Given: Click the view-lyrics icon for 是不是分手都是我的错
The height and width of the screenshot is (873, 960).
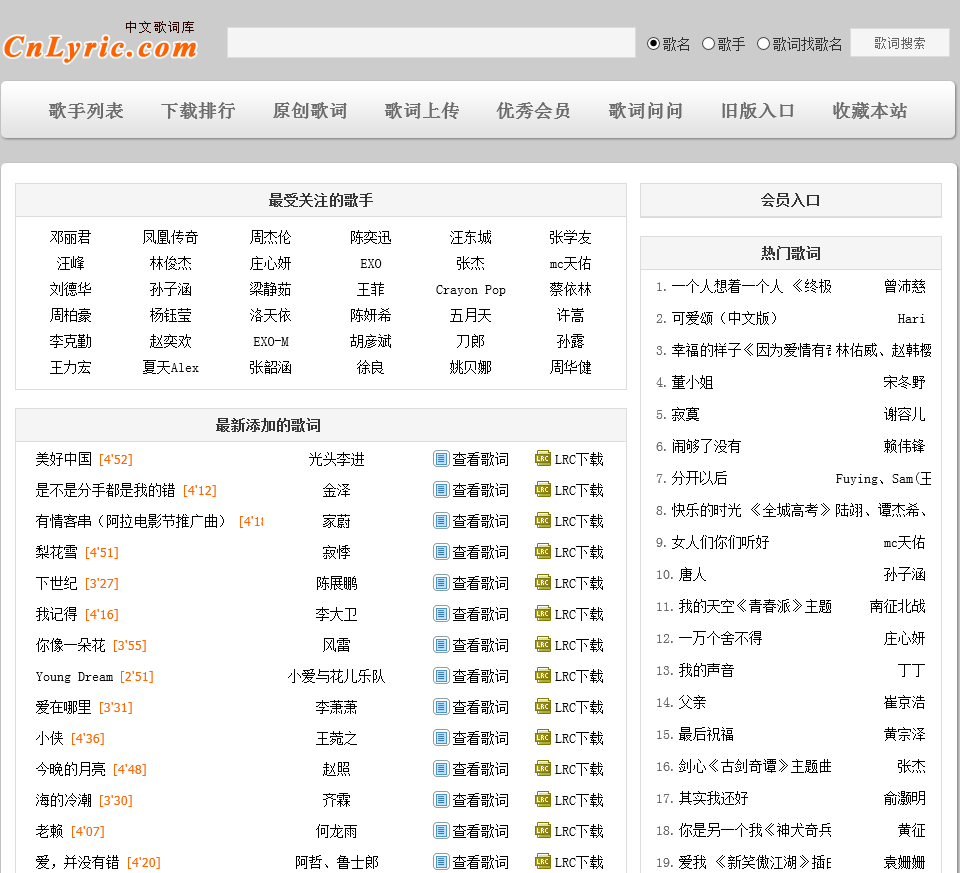Looking at the screenshot, I should click(x=441, y=490).
